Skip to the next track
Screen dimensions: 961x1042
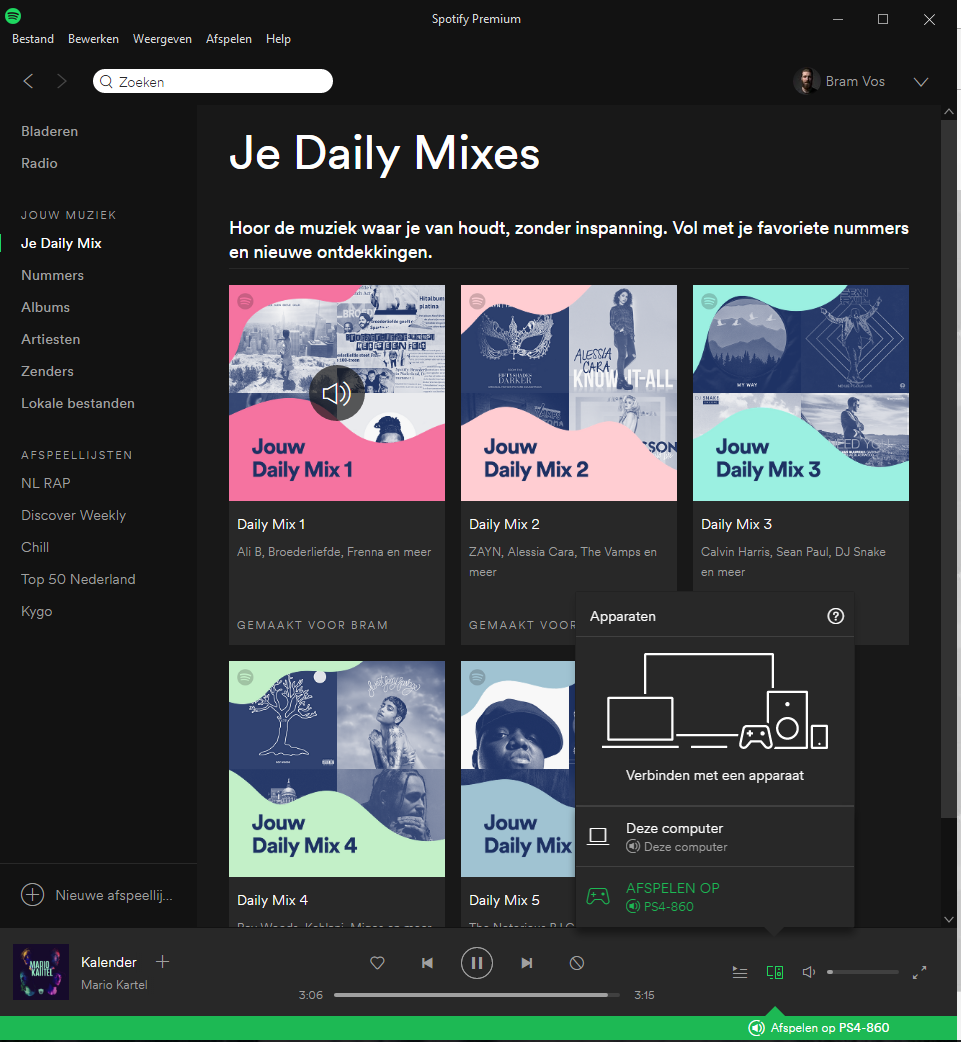click(526, 962)
